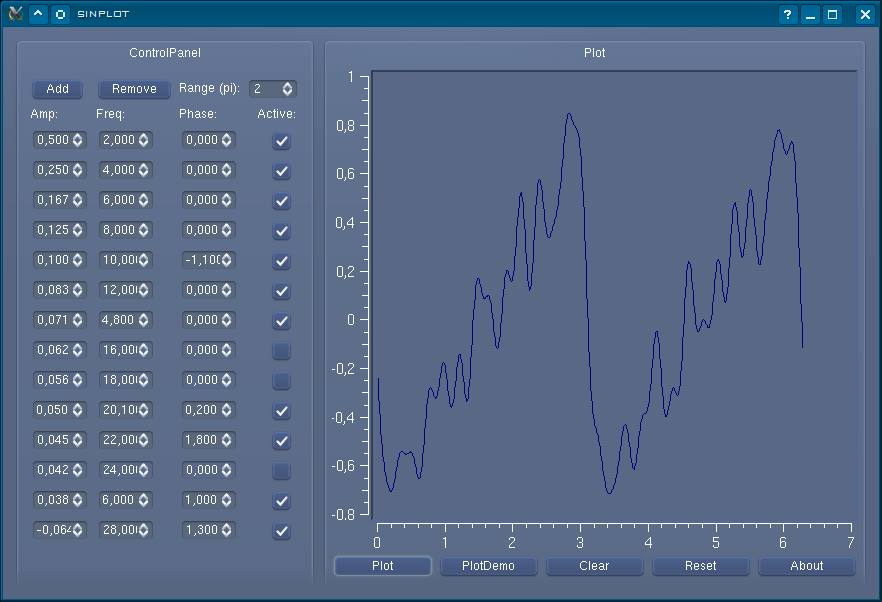This screenshot has width=882, height=602.
Task: Plot the configured sine waves
Action: 382,565
